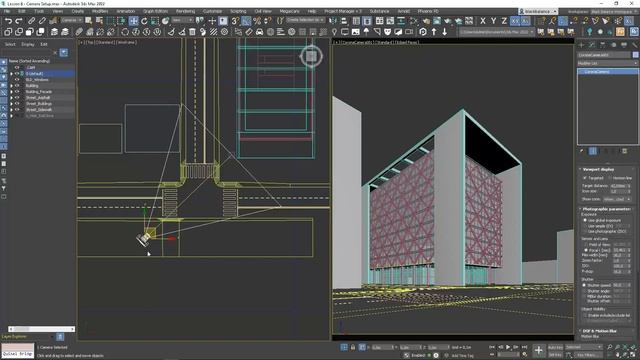Screen dimensions: 640x360
Task: Open the Customize menu
Action: (212, 11)
